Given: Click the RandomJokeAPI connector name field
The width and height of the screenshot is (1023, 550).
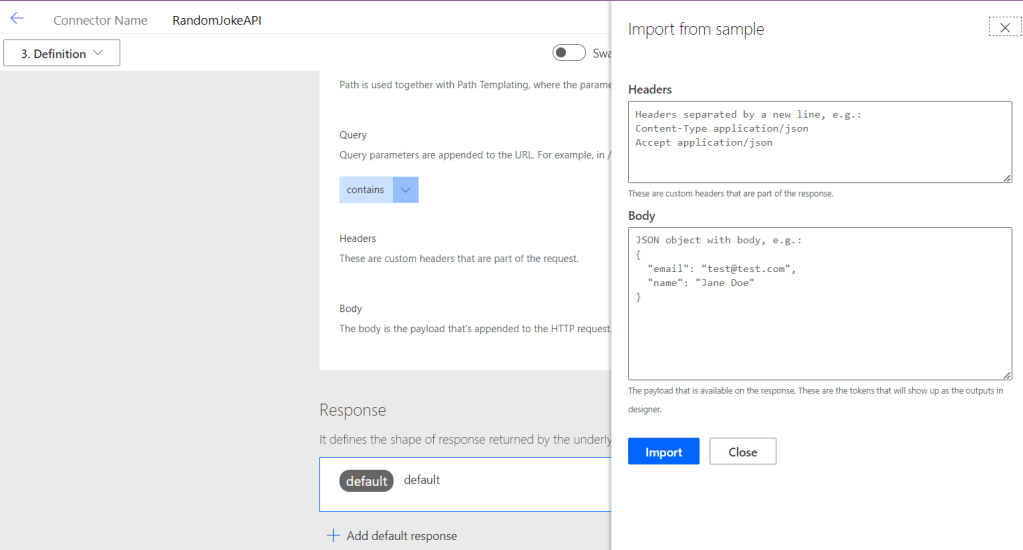Looking at the screenshot, I should tap(217, 20).
